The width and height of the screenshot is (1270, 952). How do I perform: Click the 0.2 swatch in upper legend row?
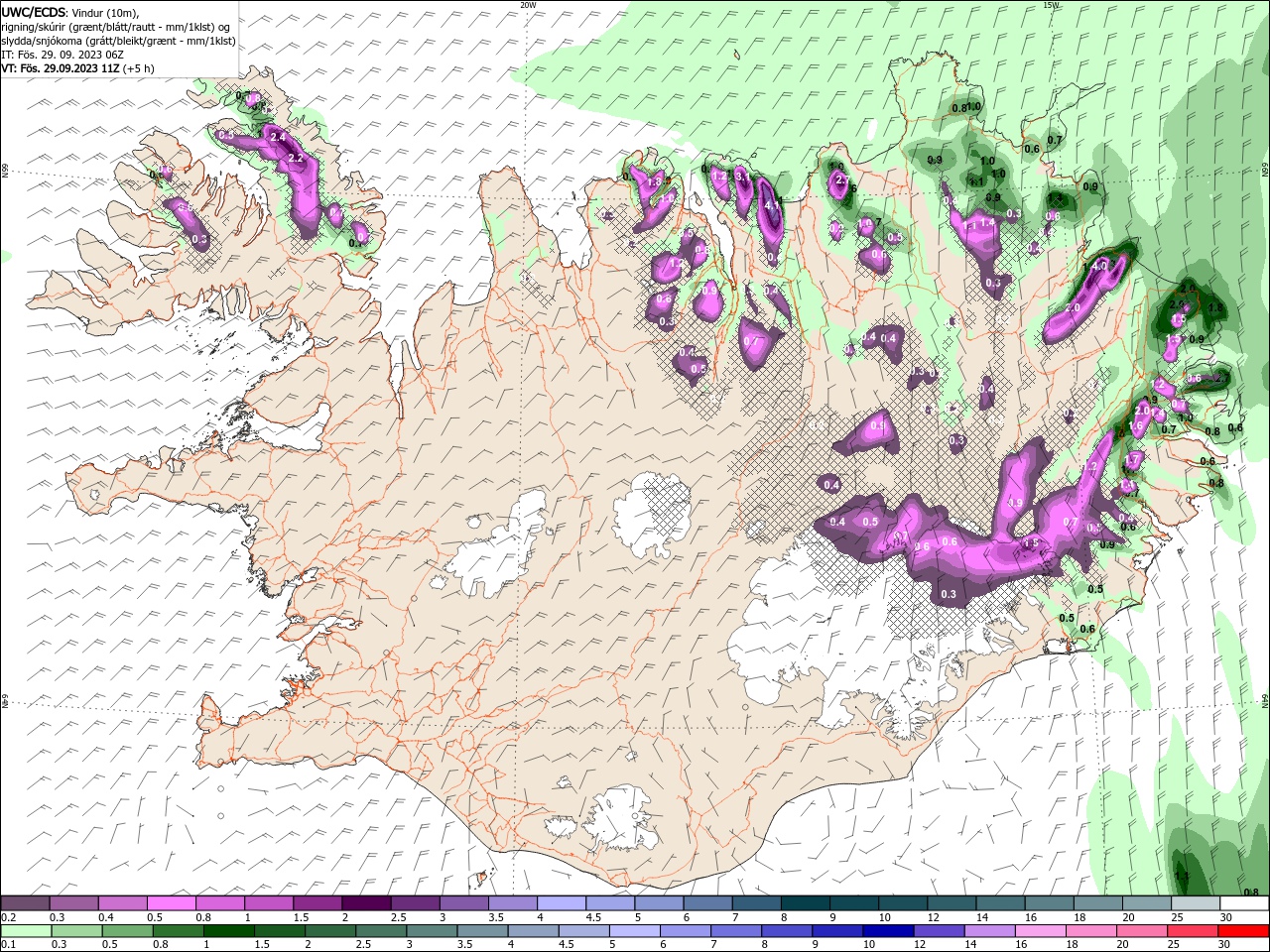25,902
